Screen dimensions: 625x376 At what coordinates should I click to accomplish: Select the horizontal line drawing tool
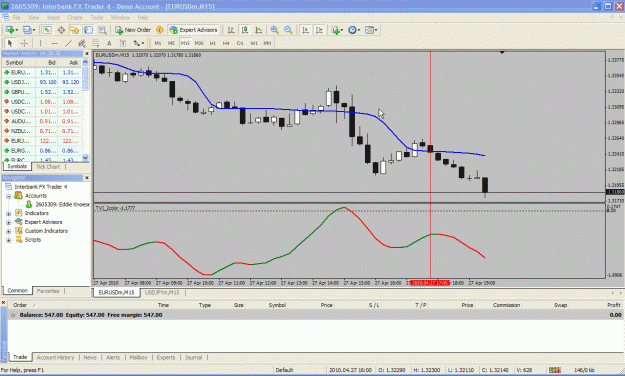click(x=55, y=43)
